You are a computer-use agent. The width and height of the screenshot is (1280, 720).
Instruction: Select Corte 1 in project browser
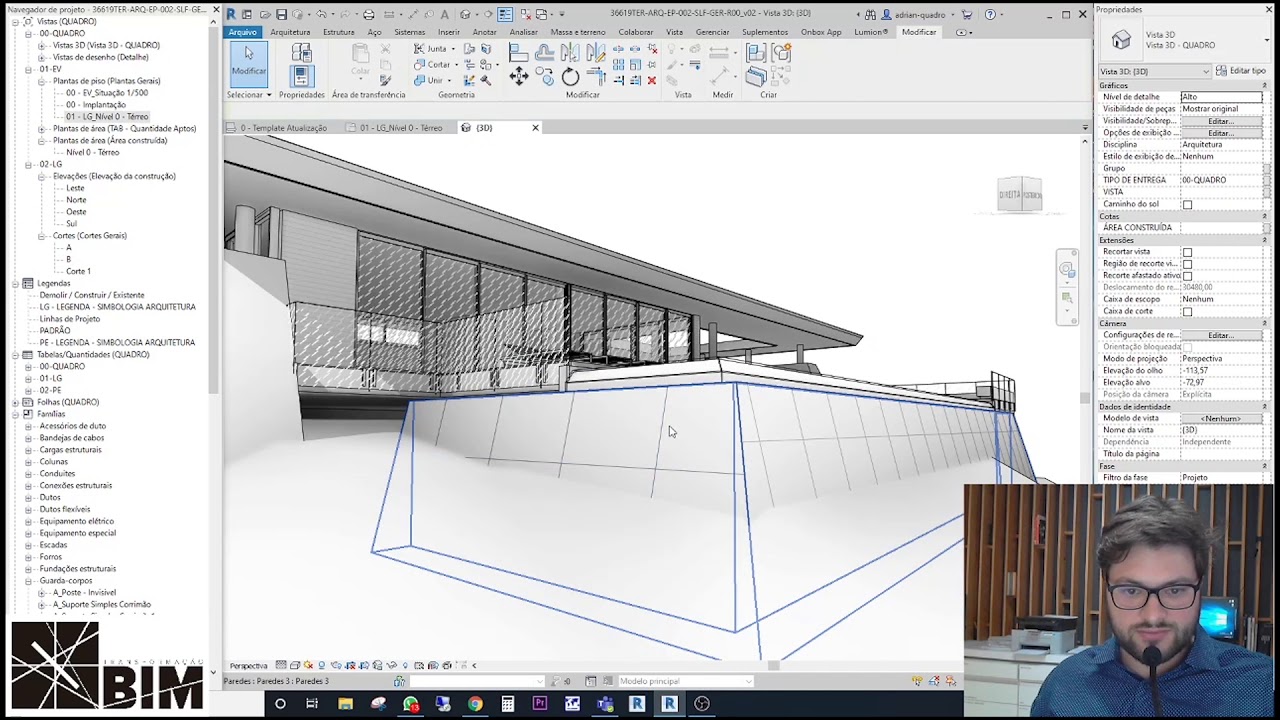[78, 271]
